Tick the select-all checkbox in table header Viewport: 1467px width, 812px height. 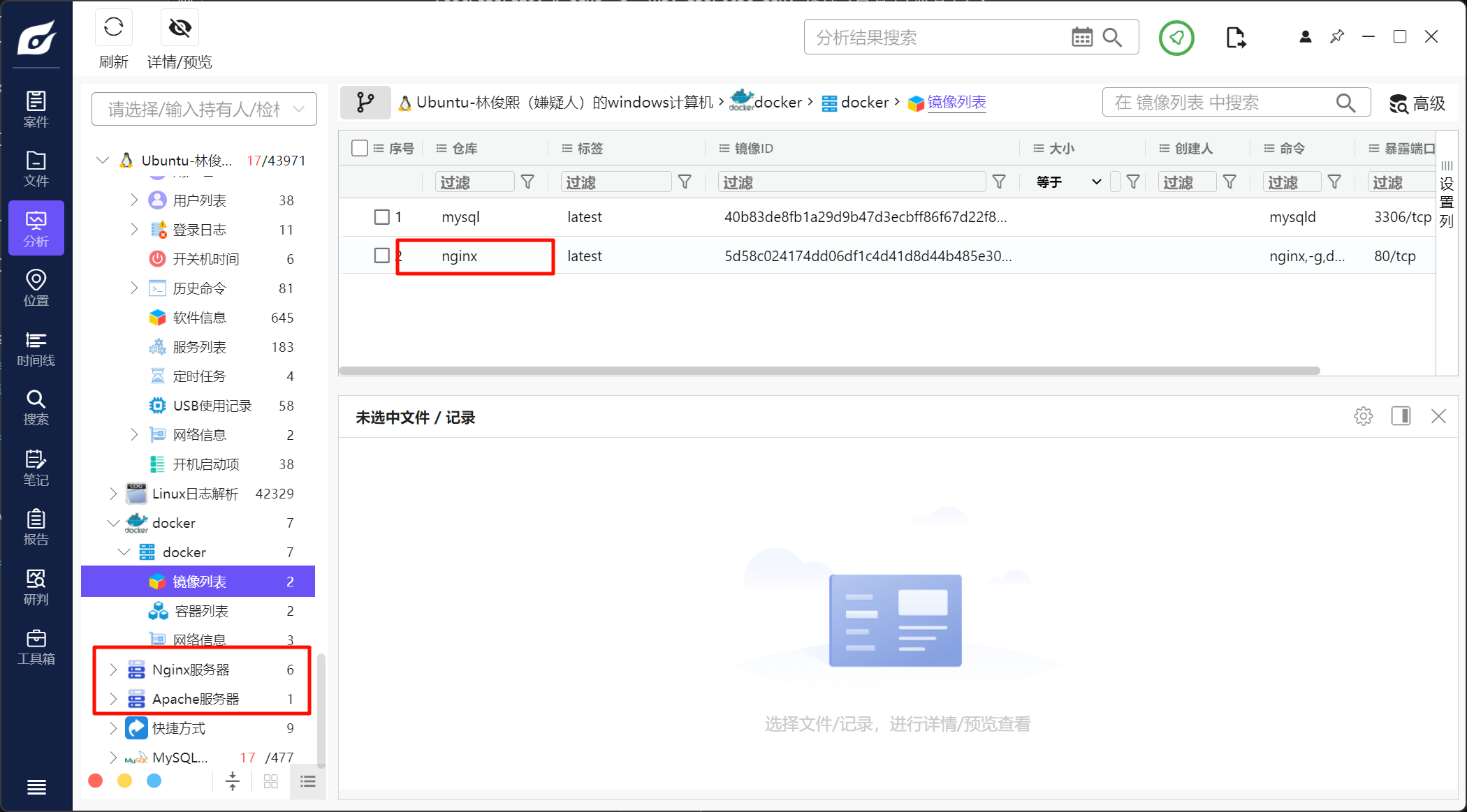(x=360, y=148)
